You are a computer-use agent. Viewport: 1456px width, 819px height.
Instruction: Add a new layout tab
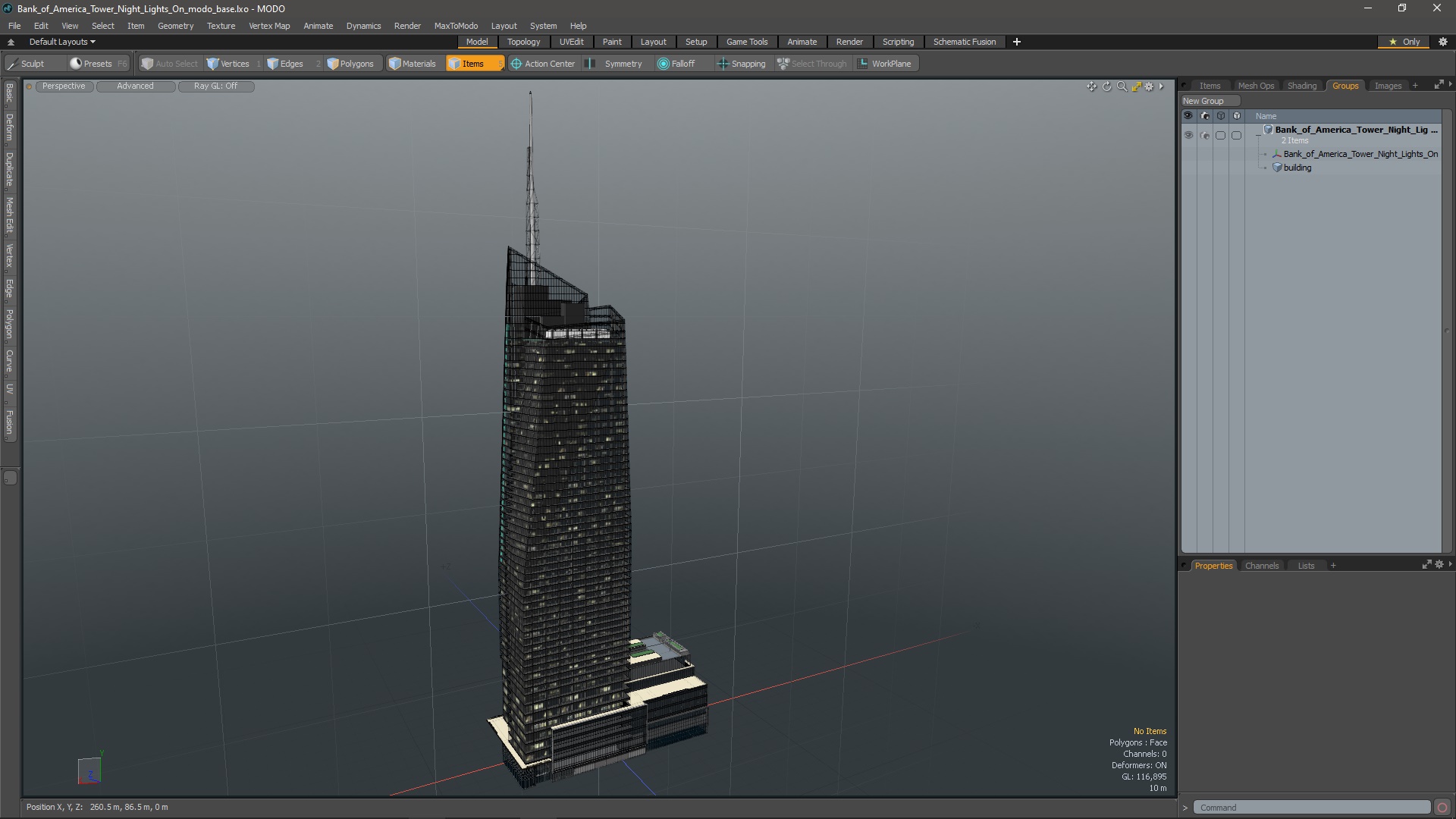1017,42
